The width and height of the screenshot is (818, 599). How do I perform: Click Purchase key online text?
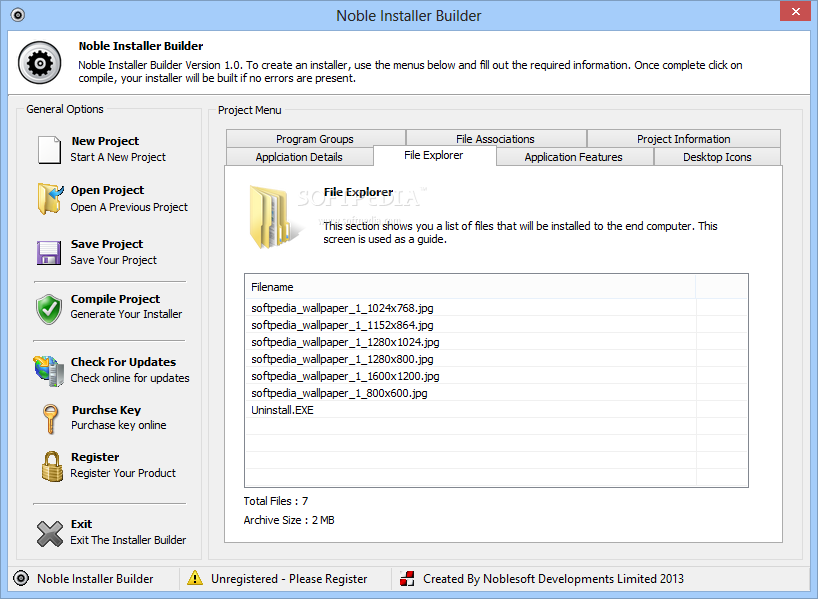pos(119,425)
